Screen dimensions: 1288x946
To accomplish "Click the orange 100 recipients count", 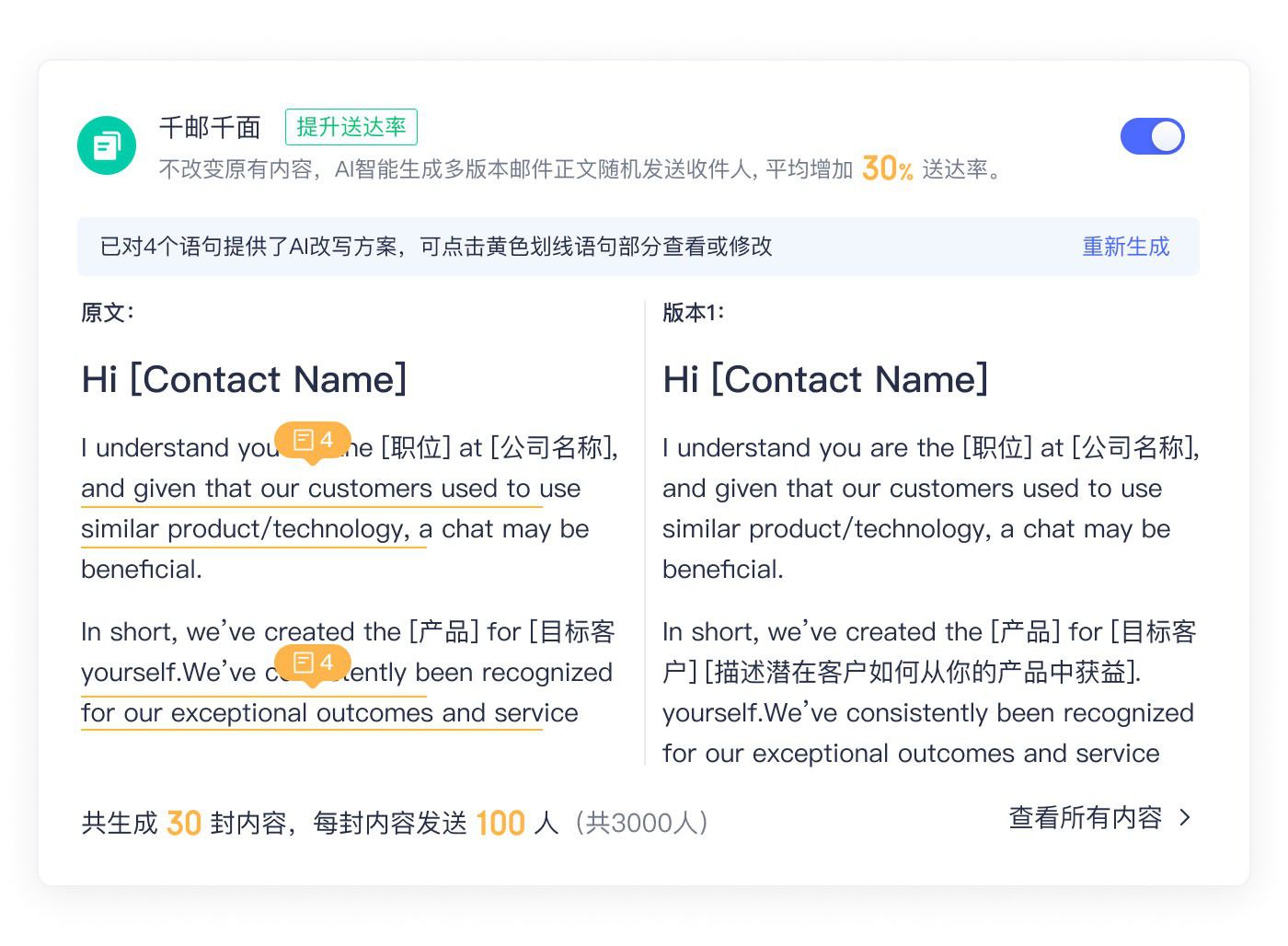I will (500, 823).
